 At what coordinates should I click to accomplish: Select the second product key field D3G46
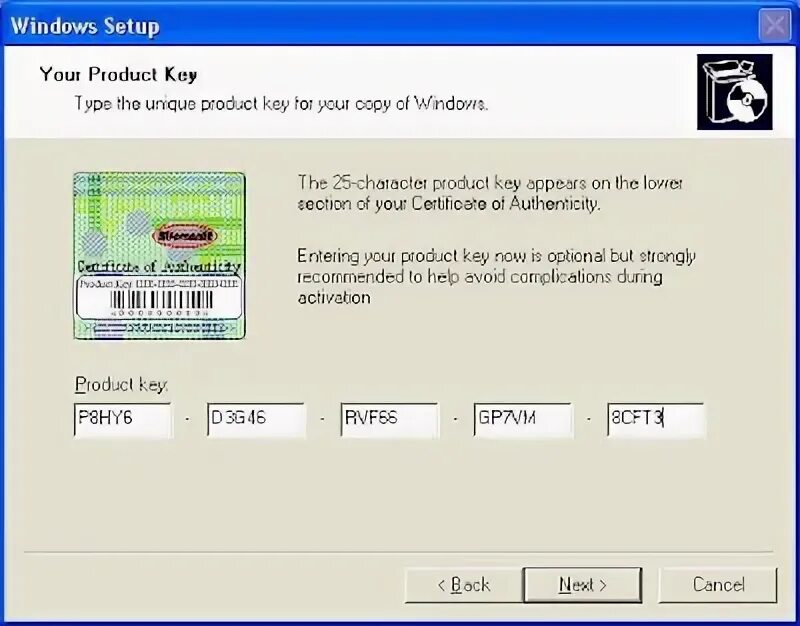coord(257,420)
